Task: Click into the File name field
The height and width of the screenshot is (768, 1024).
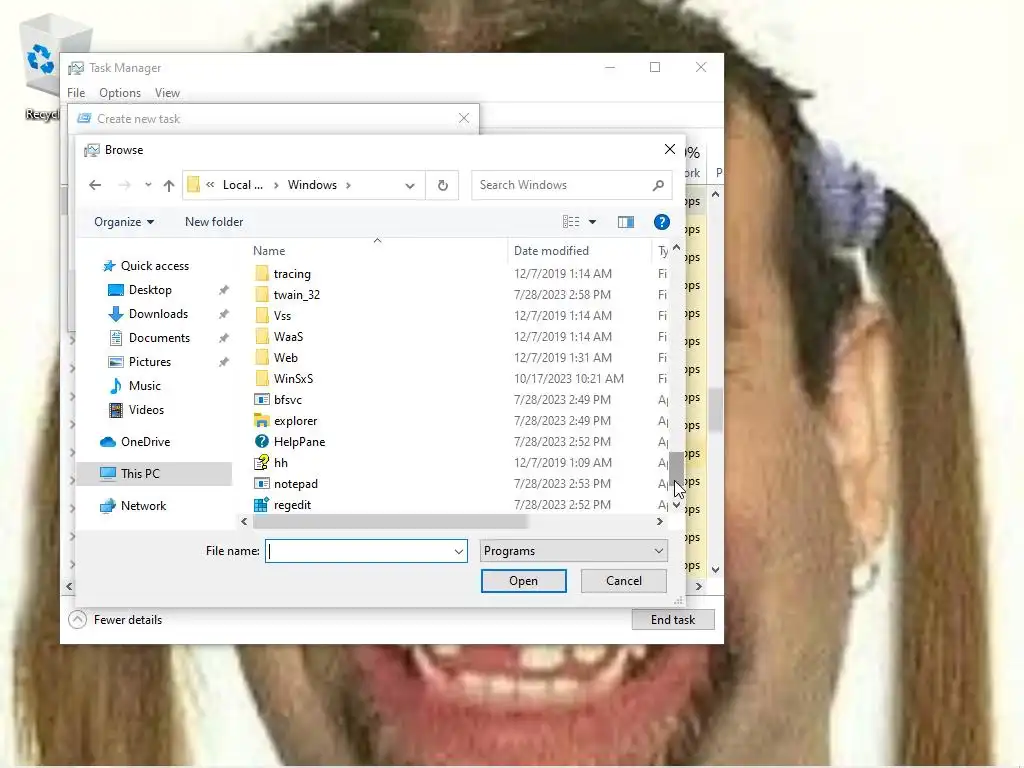Action: click(359, 551)
